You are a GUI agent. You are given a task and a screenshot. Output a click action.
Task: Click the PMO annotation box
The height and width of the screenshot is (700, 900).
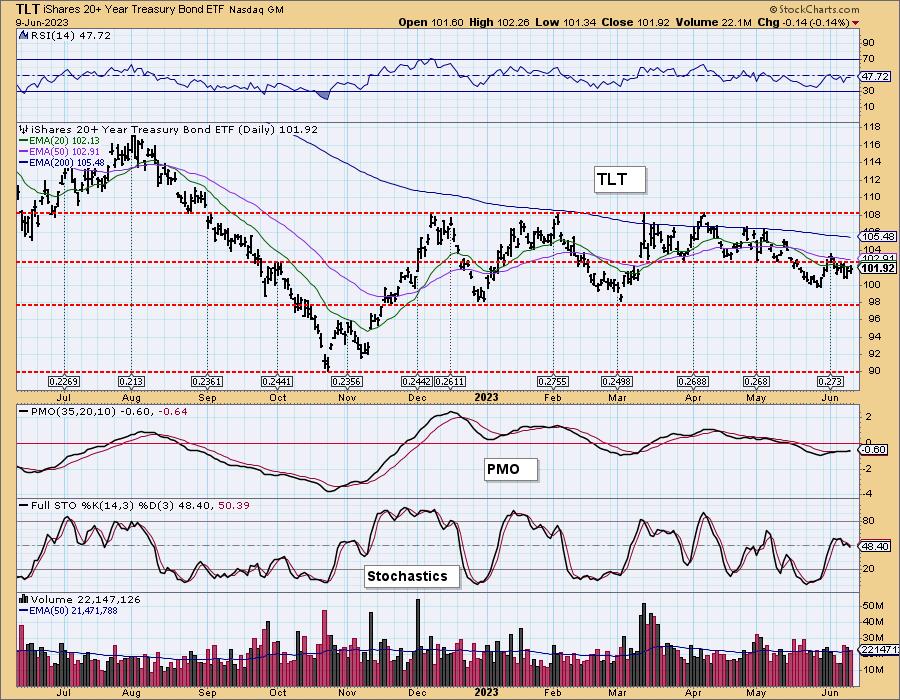tap(511, 469)
